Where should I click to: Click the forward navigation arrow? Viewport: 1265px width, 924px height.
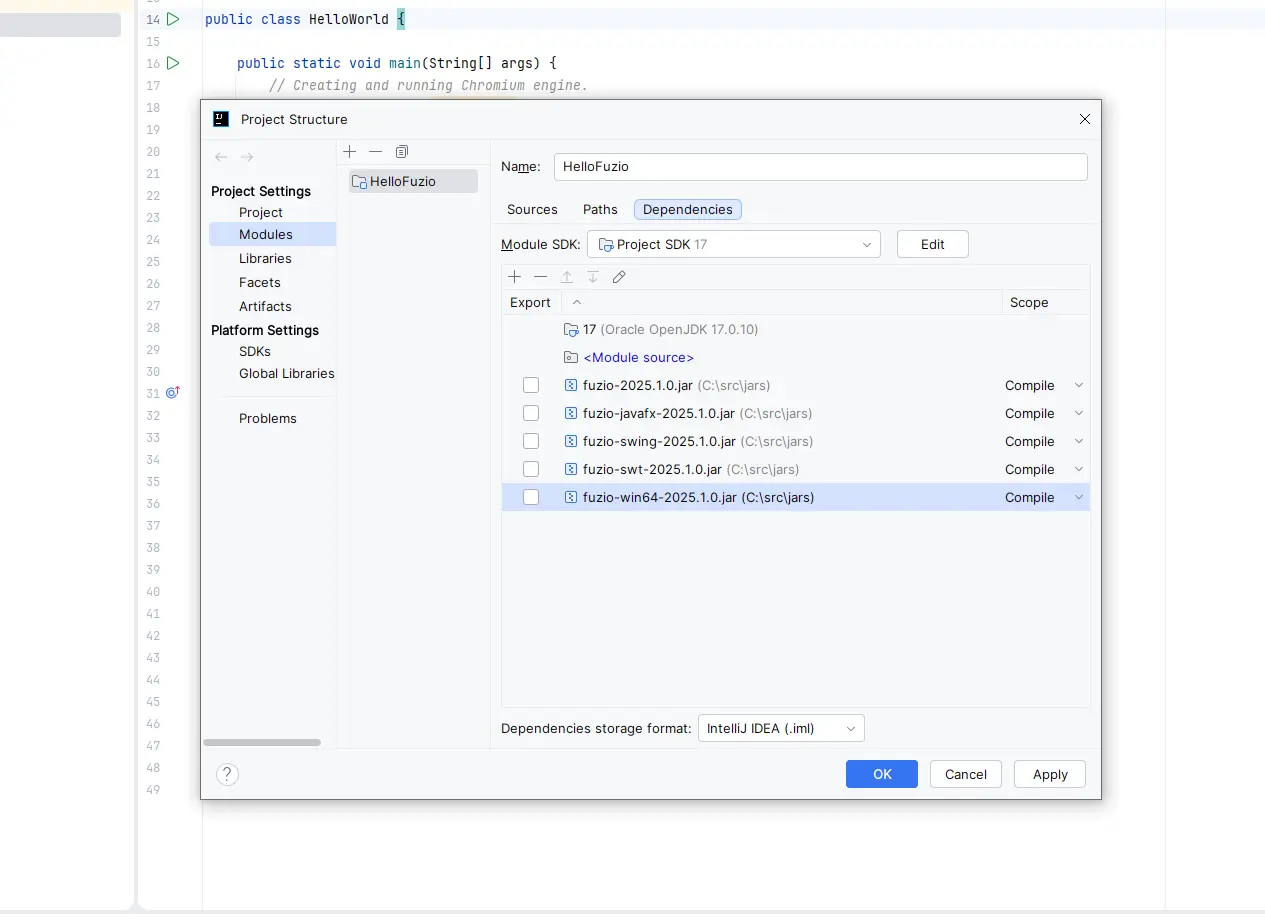(x=247, y=157)
